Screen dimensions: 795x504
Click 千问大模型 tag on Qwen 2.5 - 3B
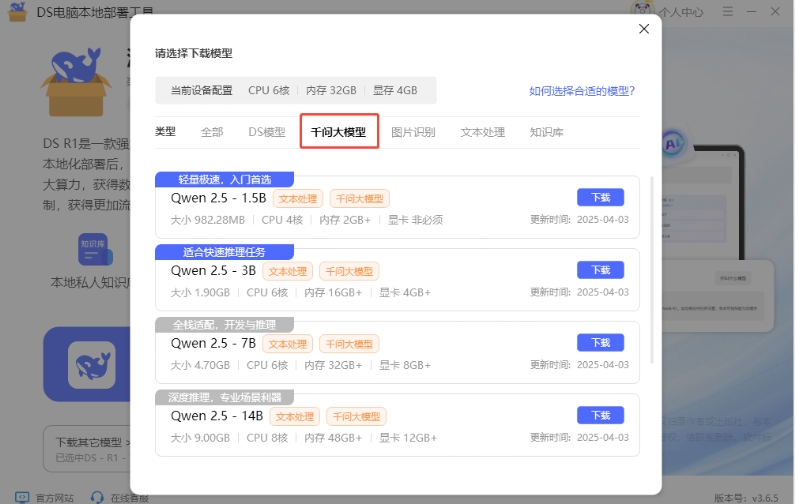coord(349,271)
